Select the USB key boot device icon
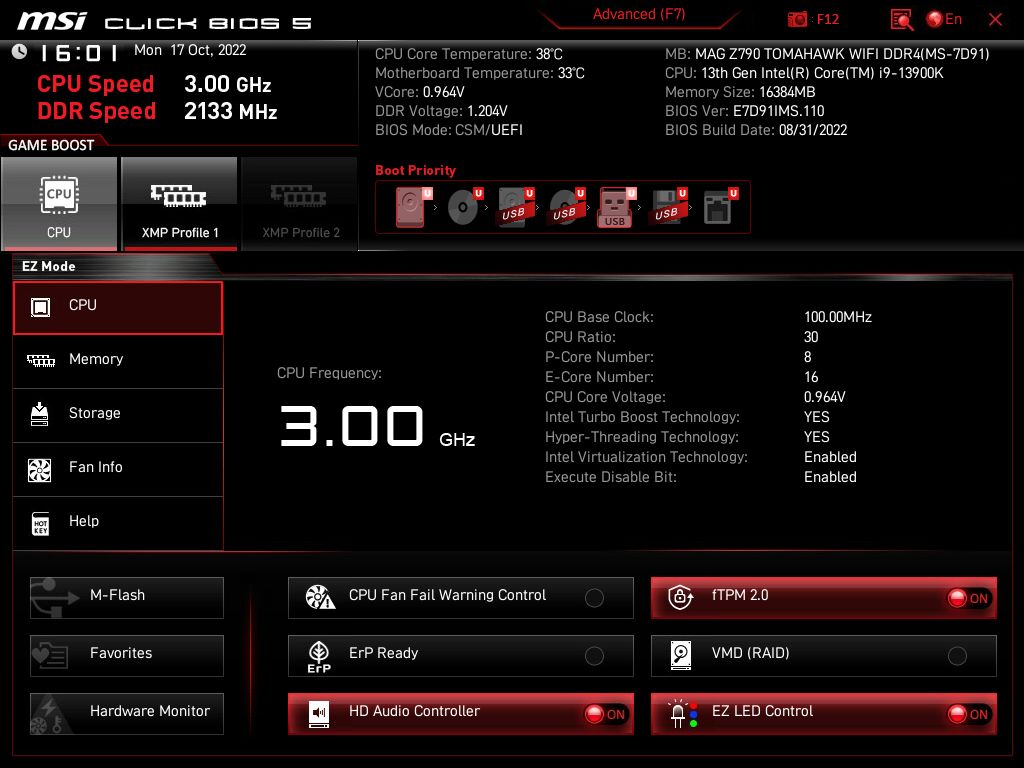The height and width of the screenshot is (768, 1024). point(616,208)
